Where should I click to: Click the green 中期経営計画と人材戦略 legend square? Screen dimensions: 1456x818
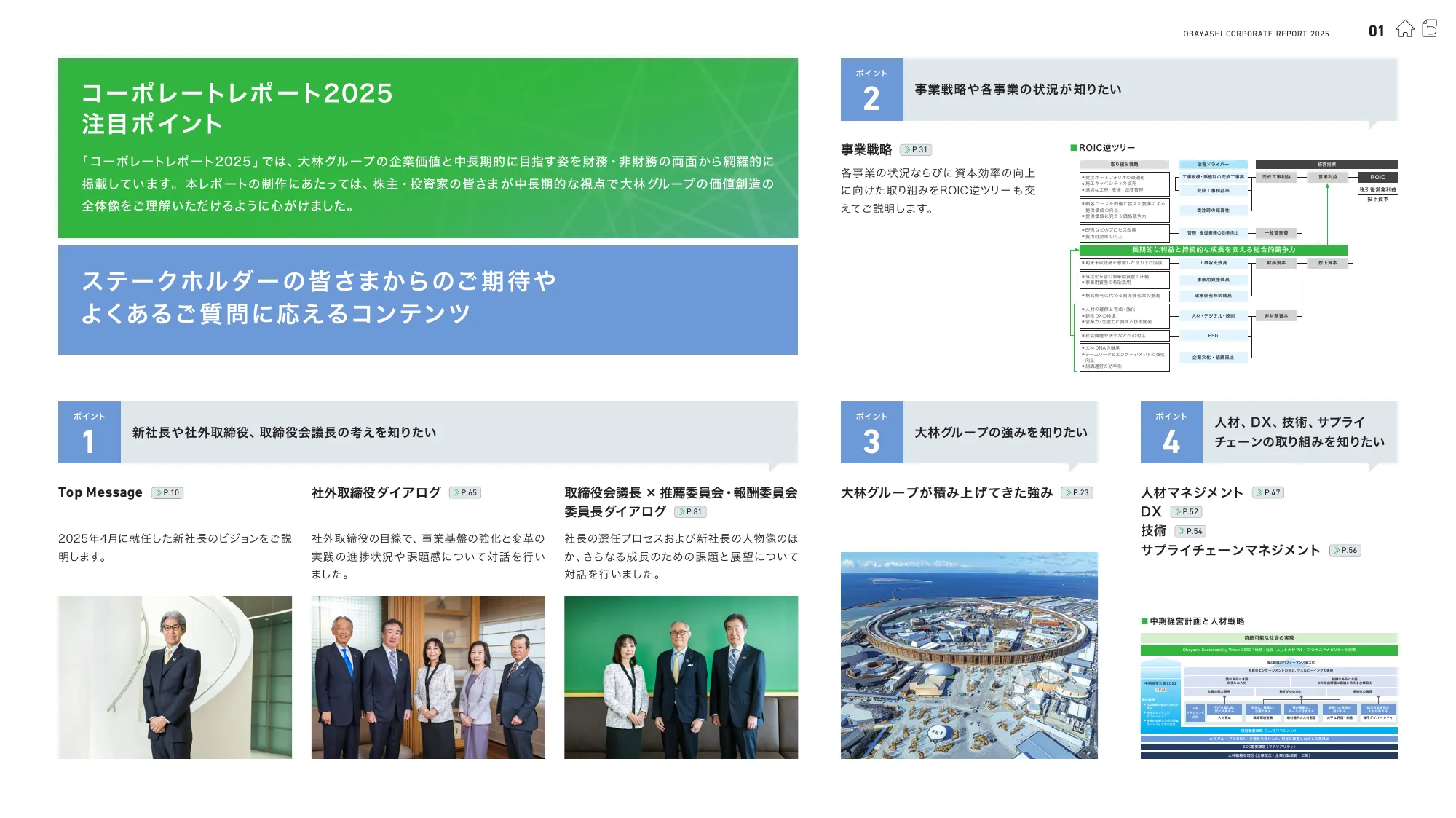click(1145, 622)
